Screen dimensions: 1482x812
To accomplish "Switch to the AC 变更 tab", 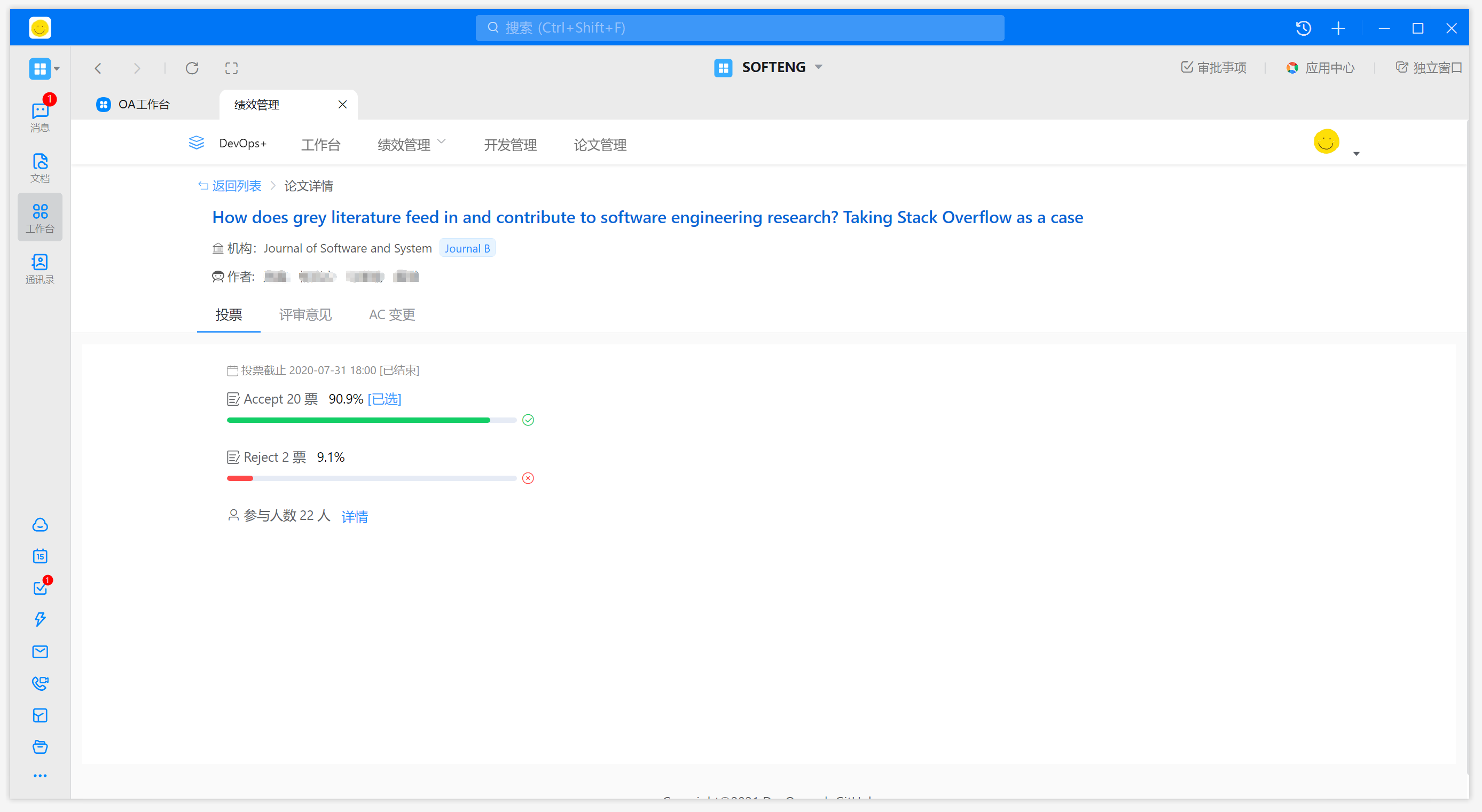I will [x=392, y=314].
